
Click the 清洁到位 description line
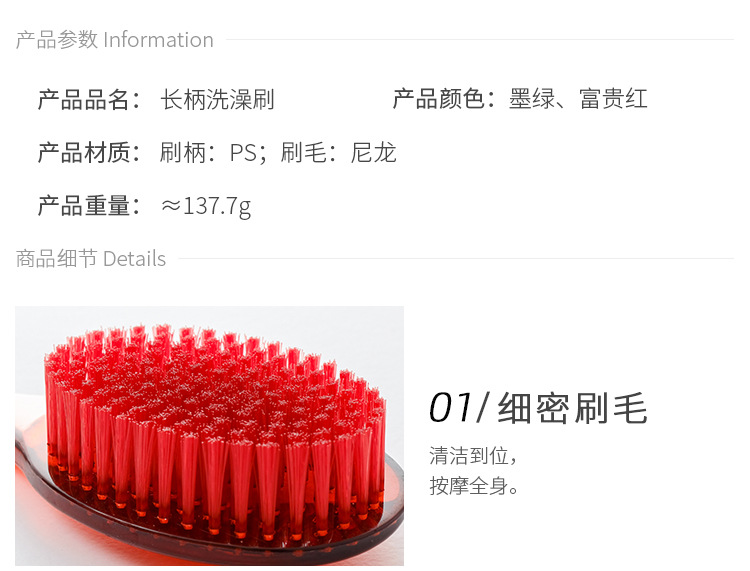473,455
